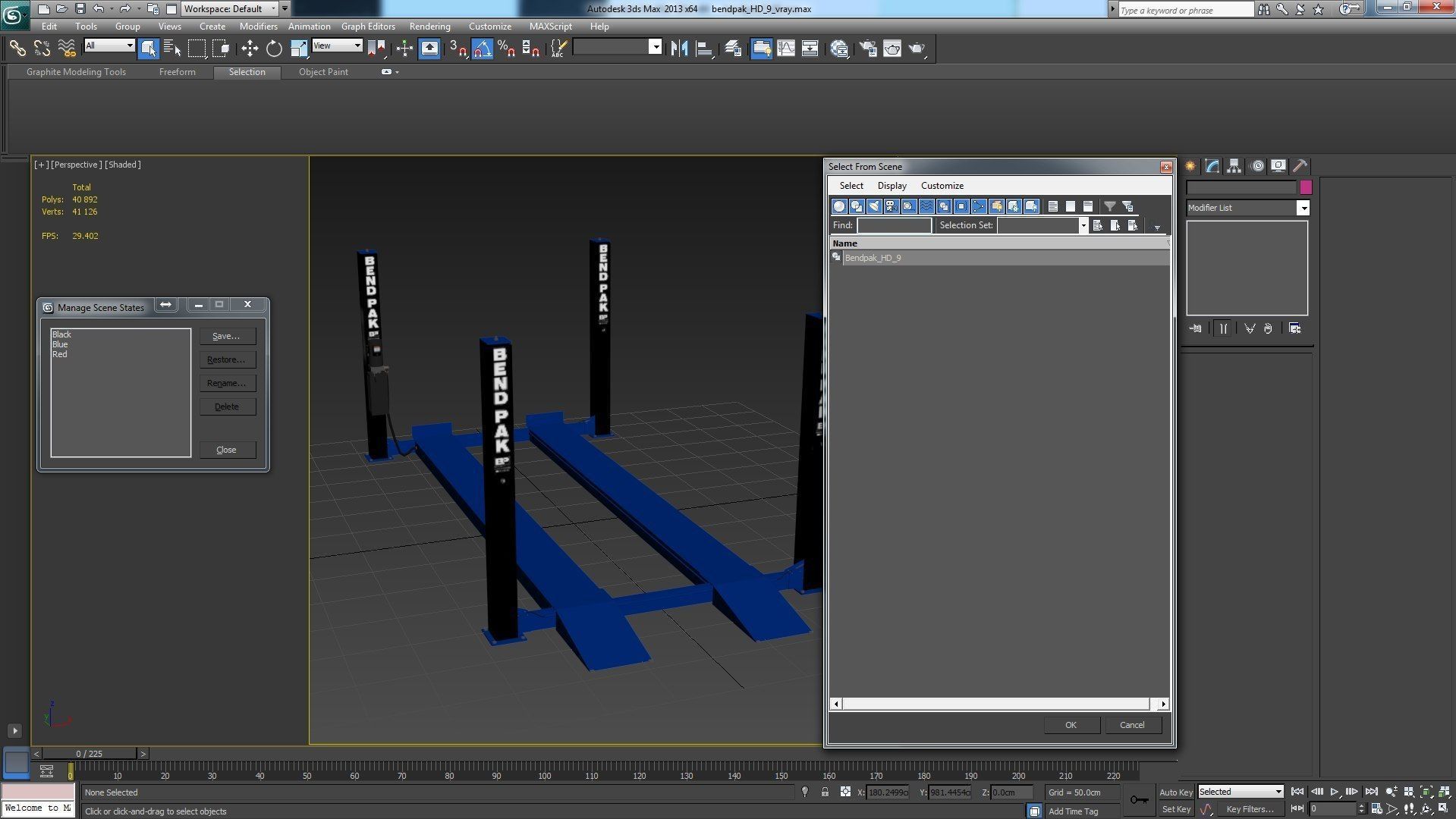Click Rename in Manage Scene States
This screenshot has height=819, width=1456.
(227, 383)
